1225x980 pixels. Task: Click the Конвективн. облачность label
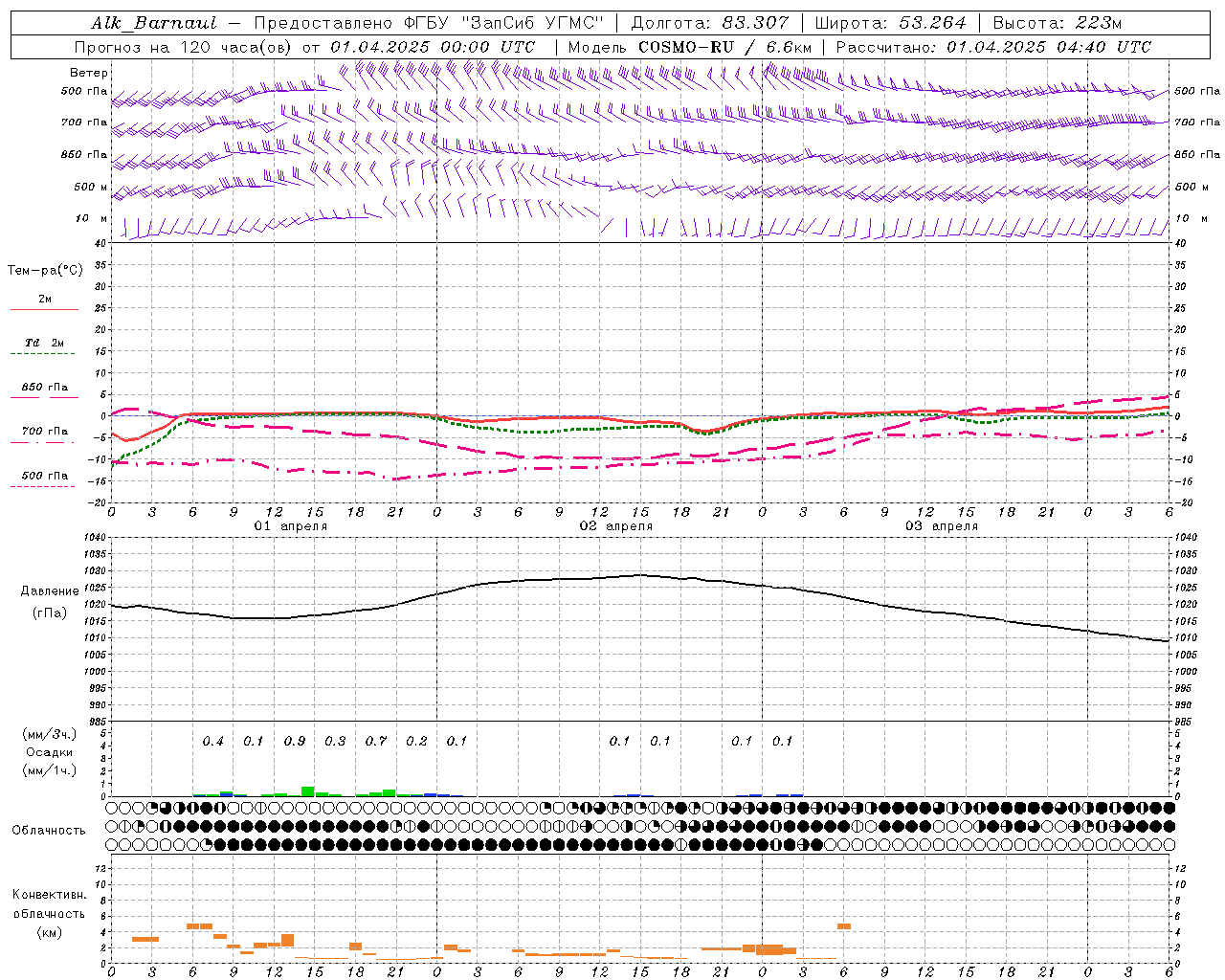[49, 904]
